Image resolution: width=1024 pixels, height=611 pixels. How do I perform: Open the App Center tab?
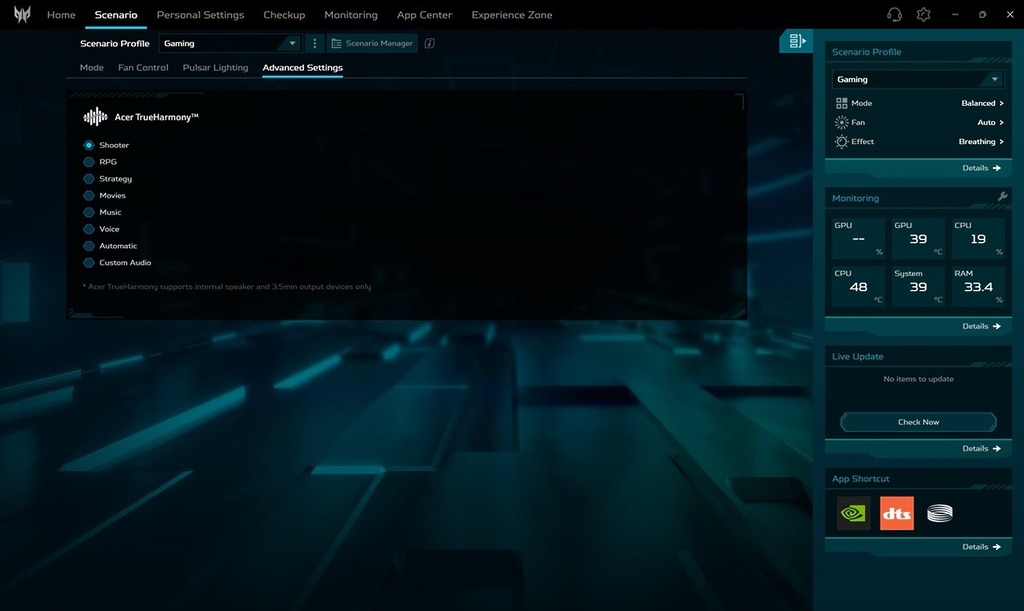(424, 14)
